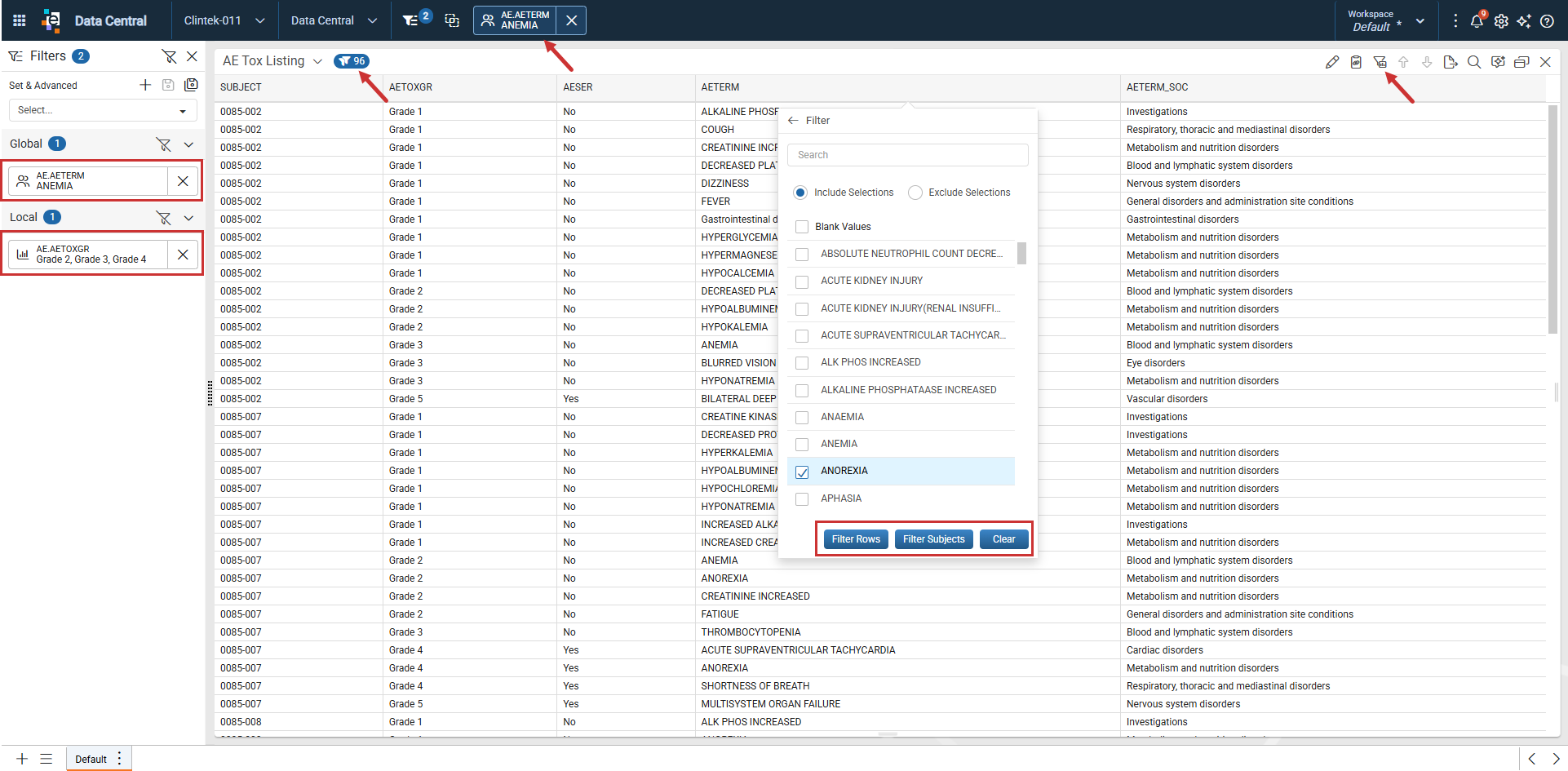The image size is (1568, 771).
Task: Click the clipboard link icon in listing toolbar
Action: coord(1356,62)
